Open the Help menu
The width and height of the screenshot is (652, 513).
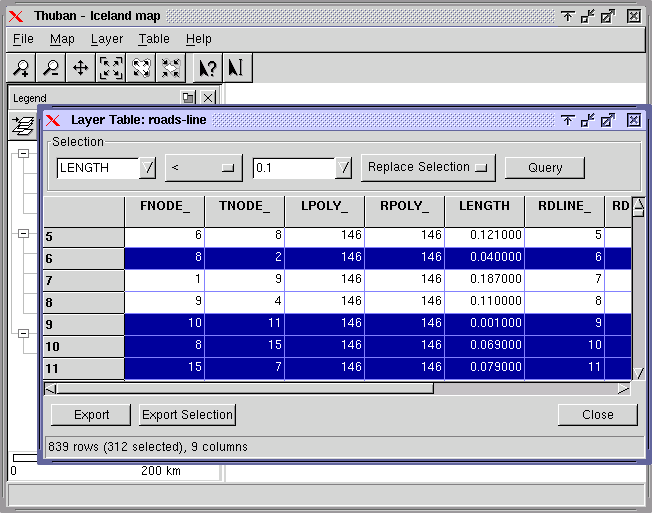pyautogui.click(x=198, y=39)
